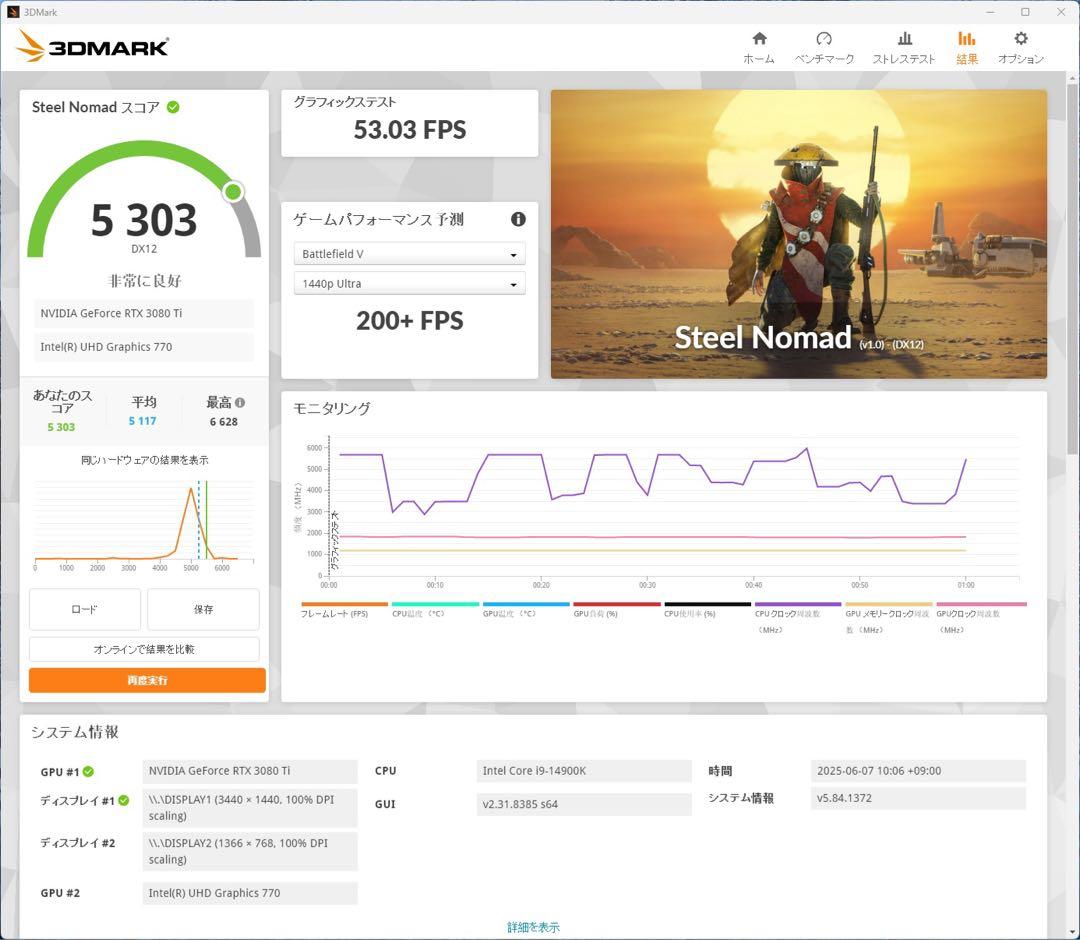Open the 1440p Ultra preset dropdown
This screenshot has height=940, width=1080.
(x=409, y=283)
